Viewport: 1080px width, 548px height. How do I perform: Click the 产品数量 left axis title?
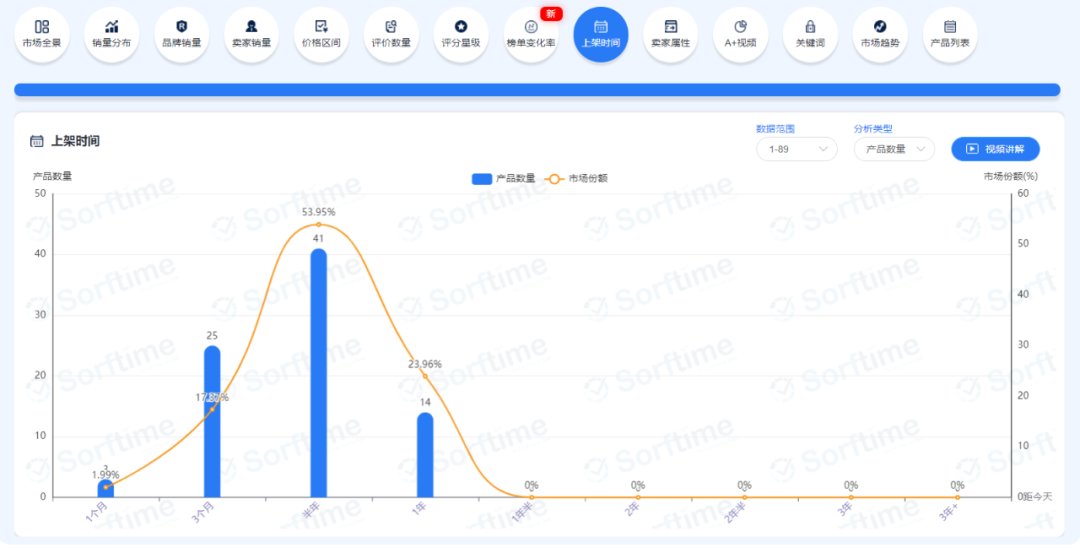[52, 176]
